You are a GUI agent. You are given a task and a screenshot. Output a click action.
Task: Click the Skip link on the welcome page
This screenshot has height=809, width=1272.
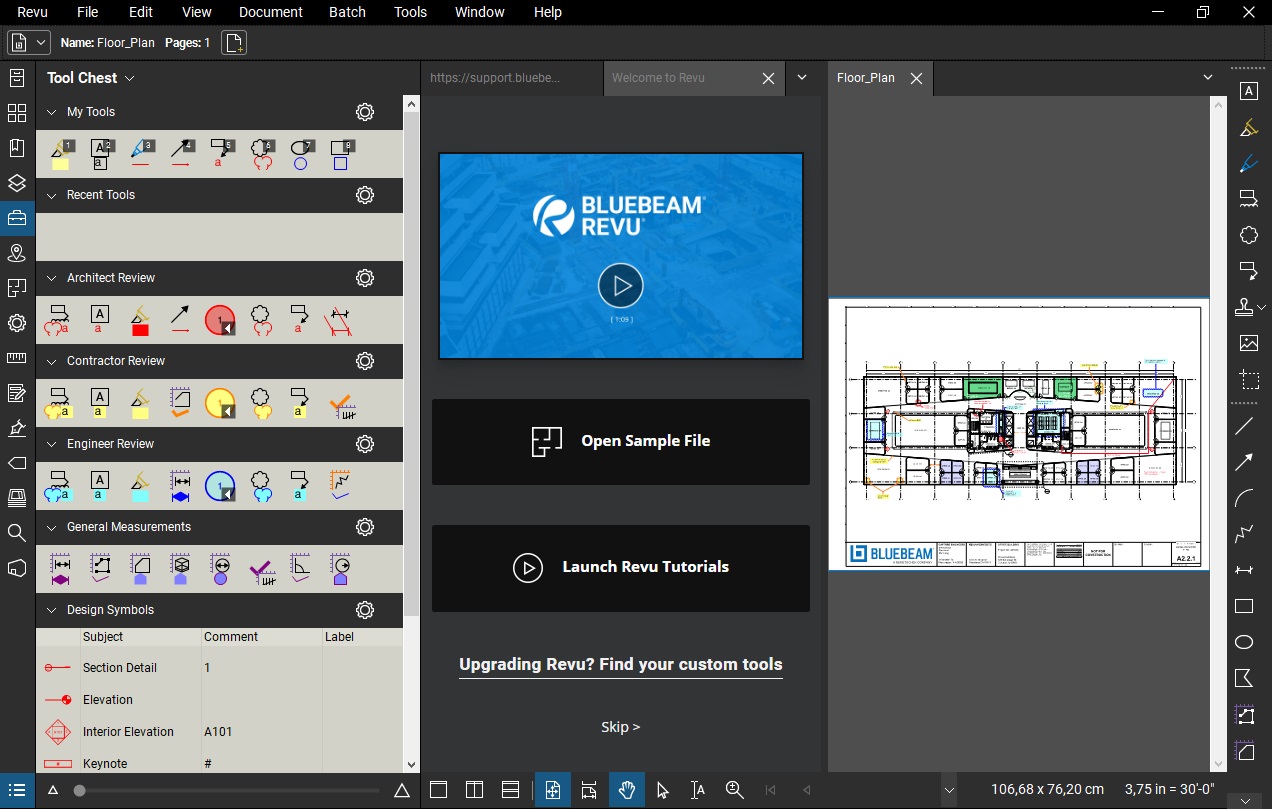620,727
